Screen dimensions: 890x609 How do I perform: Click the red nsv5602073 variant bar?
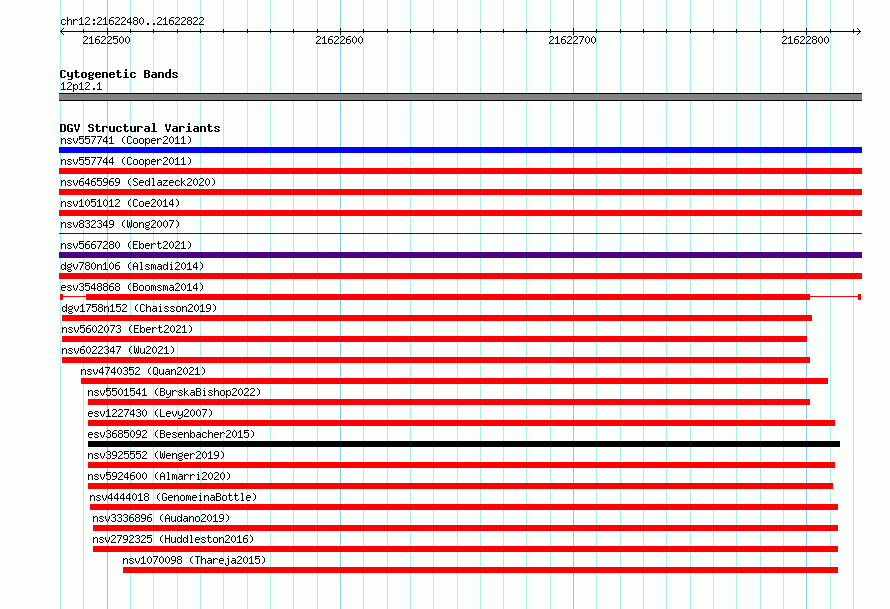(434, 339)
